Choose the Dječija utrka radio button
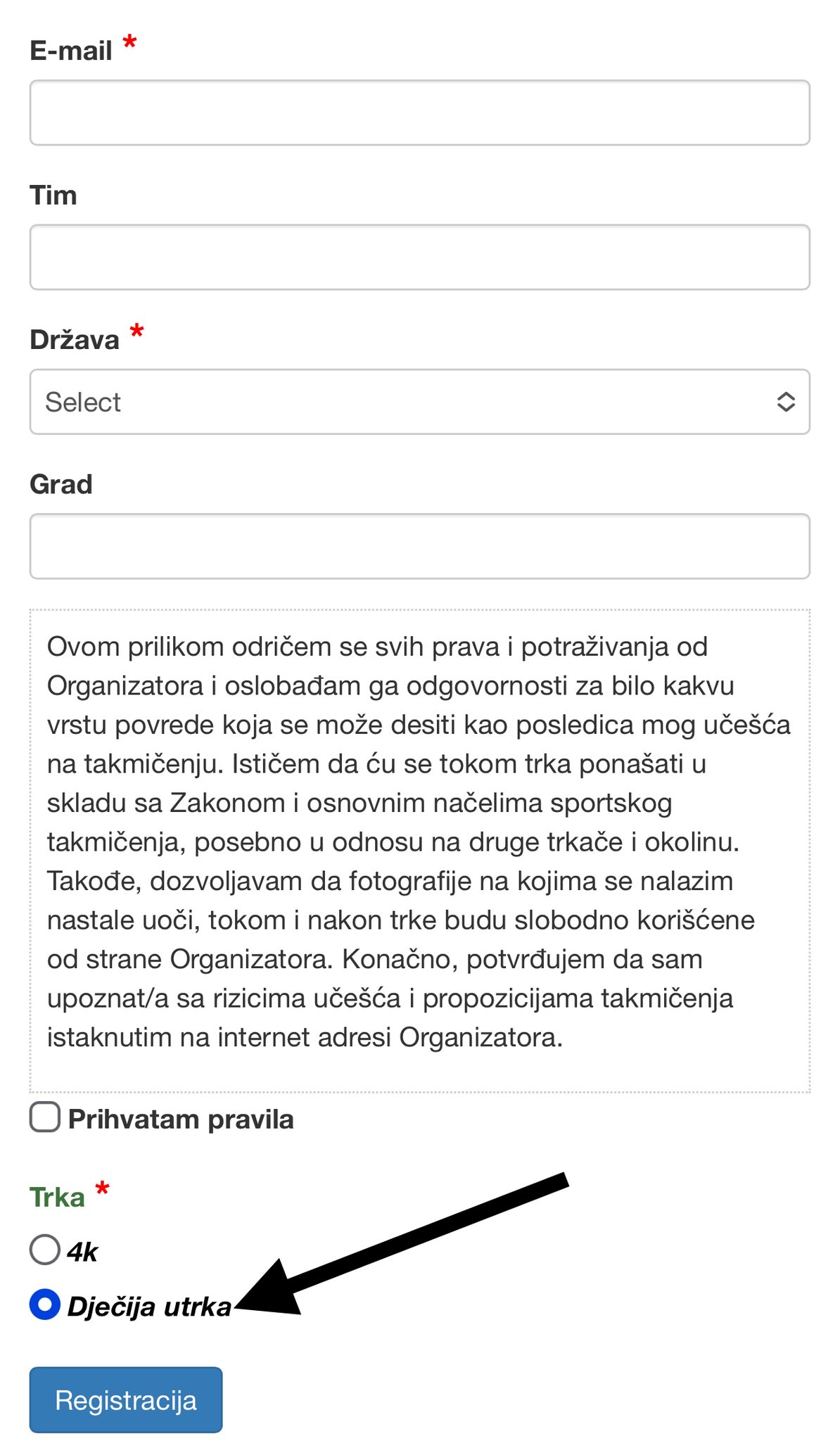840x1441 pixels. click(45, 1304)
